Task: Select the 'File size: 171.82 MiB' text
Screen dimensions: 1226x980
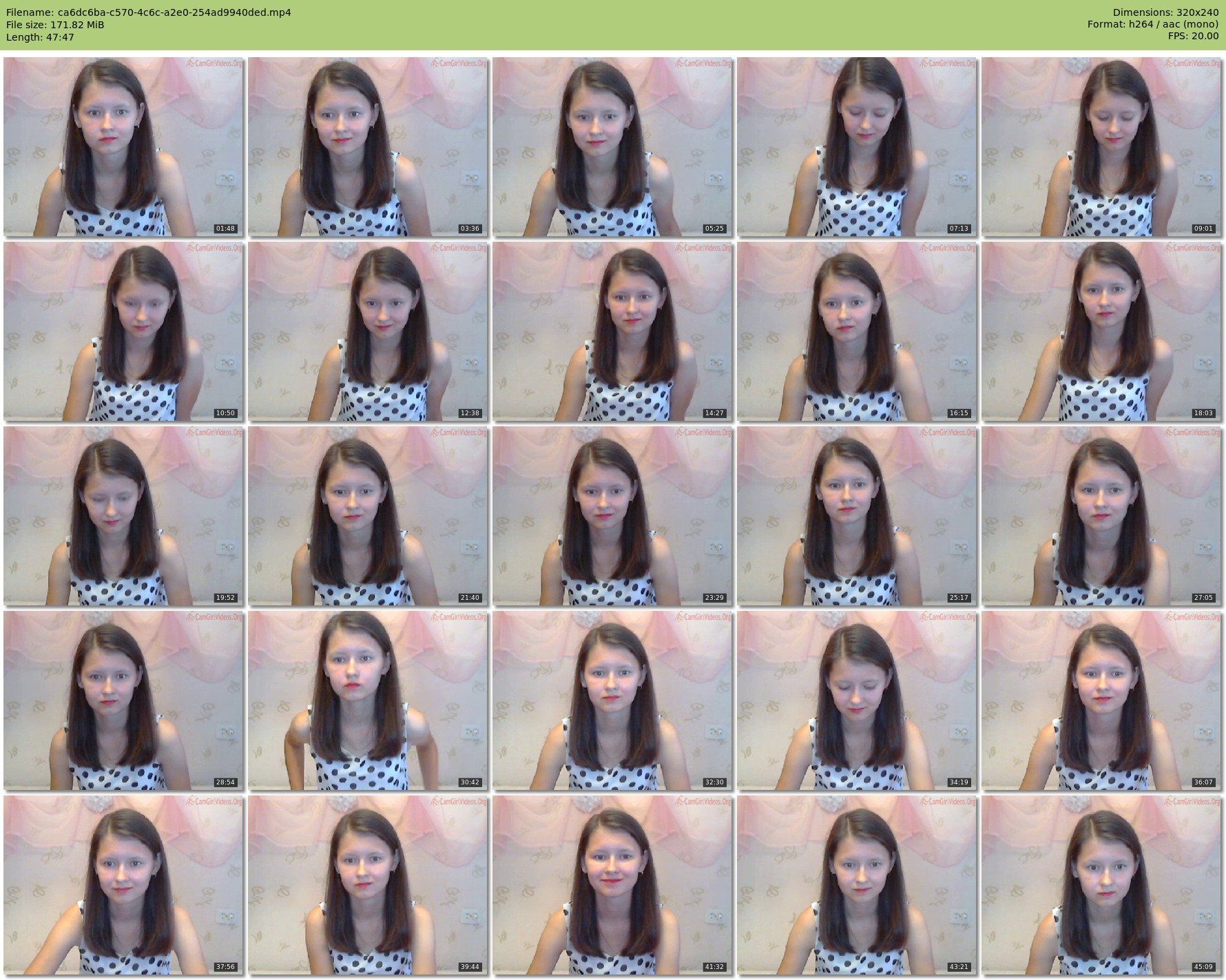Action: click(55, 25)
